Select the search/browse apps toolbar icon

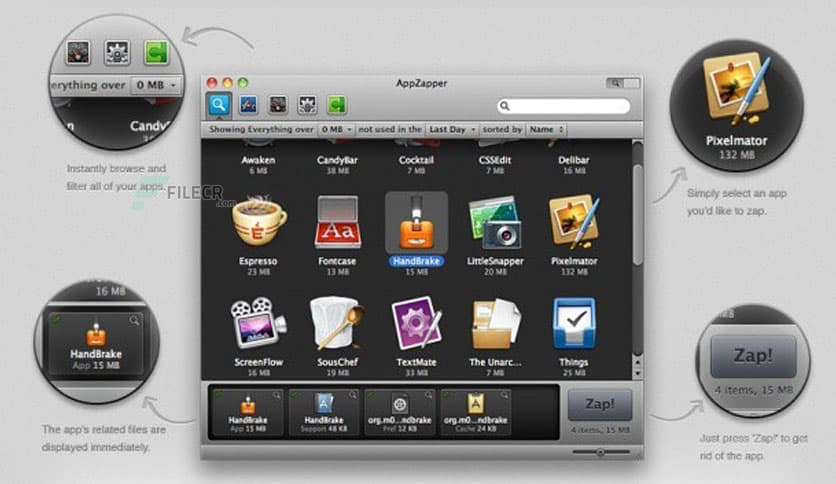[219, 103]
